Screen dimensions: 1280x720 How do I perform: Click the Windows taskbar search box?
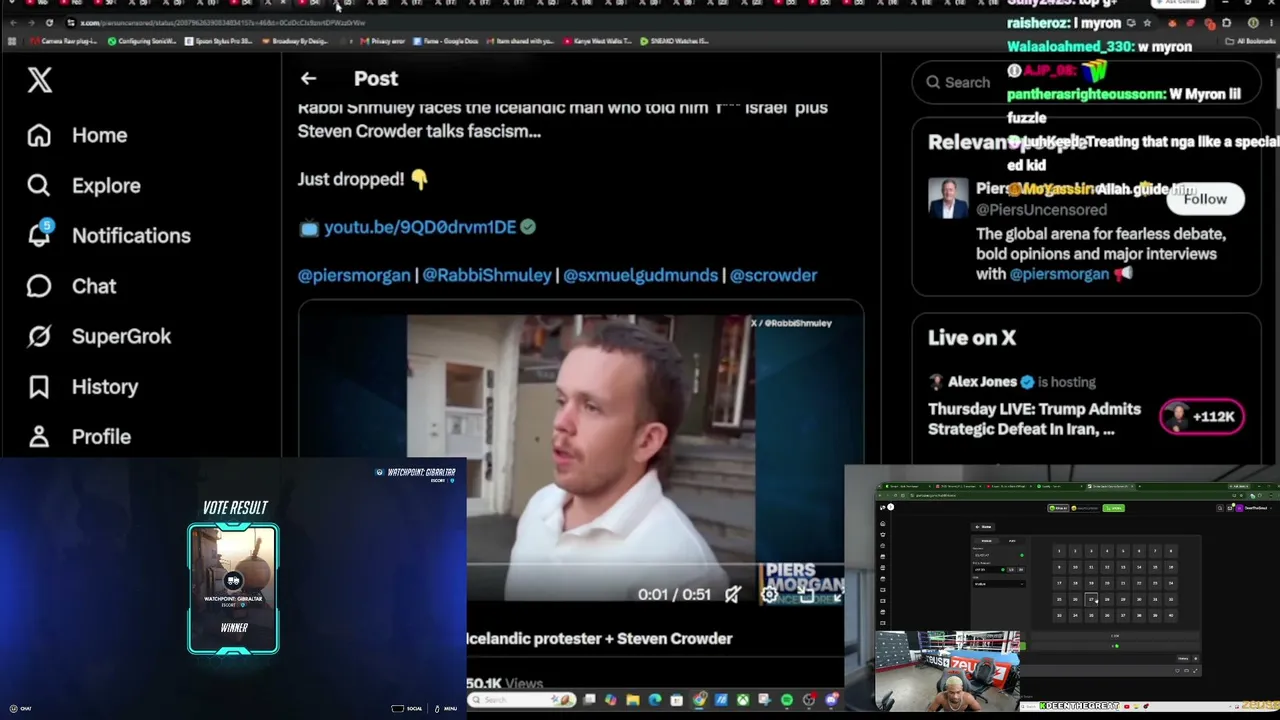(x=520, y=700)
